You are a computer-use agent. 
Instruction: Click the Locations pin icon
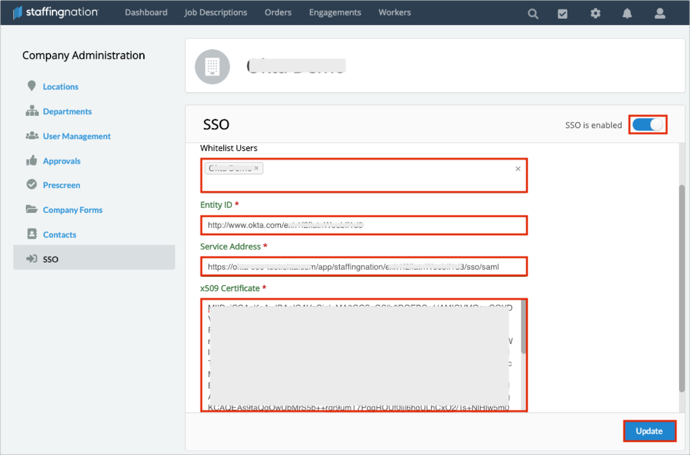click(x=31, y=86)
